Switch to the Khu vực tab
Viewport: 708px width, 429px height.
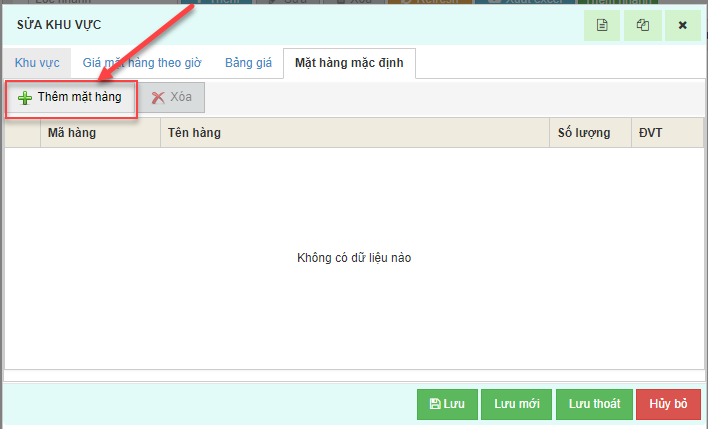[37, 63]
